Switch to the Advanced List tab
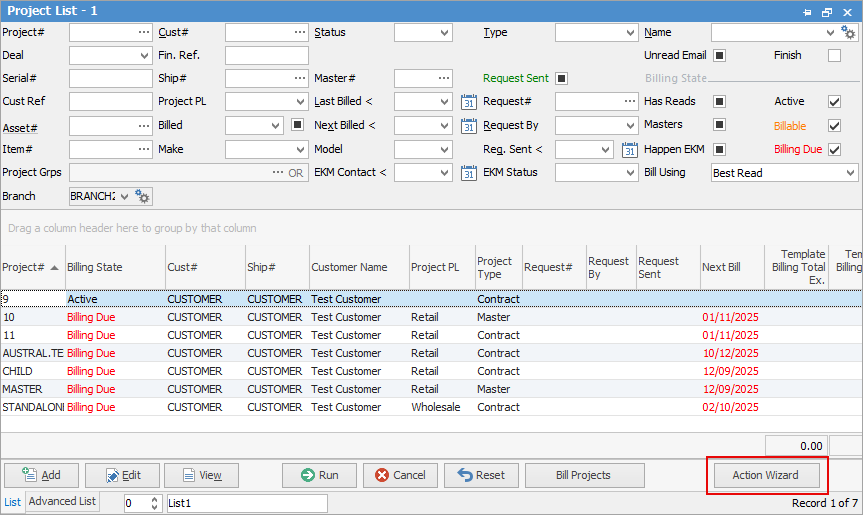This screenshot has height=515, width=863. coord(62,501)
